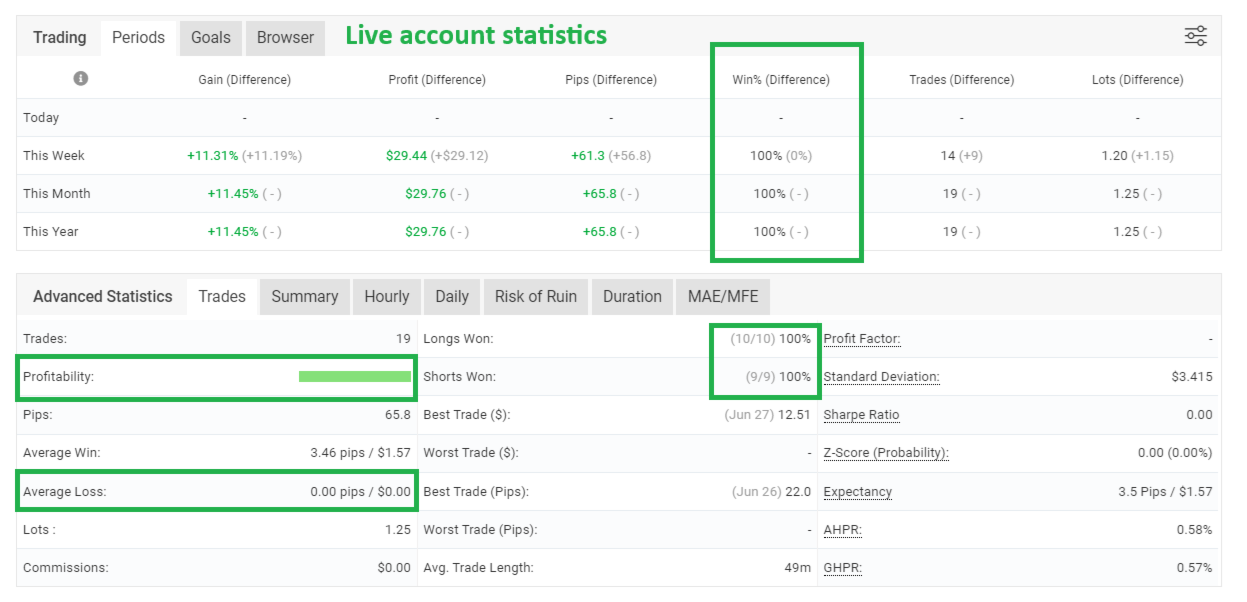Open the Summary tab
The image size is (1247, 602).
tap(305, 297)
